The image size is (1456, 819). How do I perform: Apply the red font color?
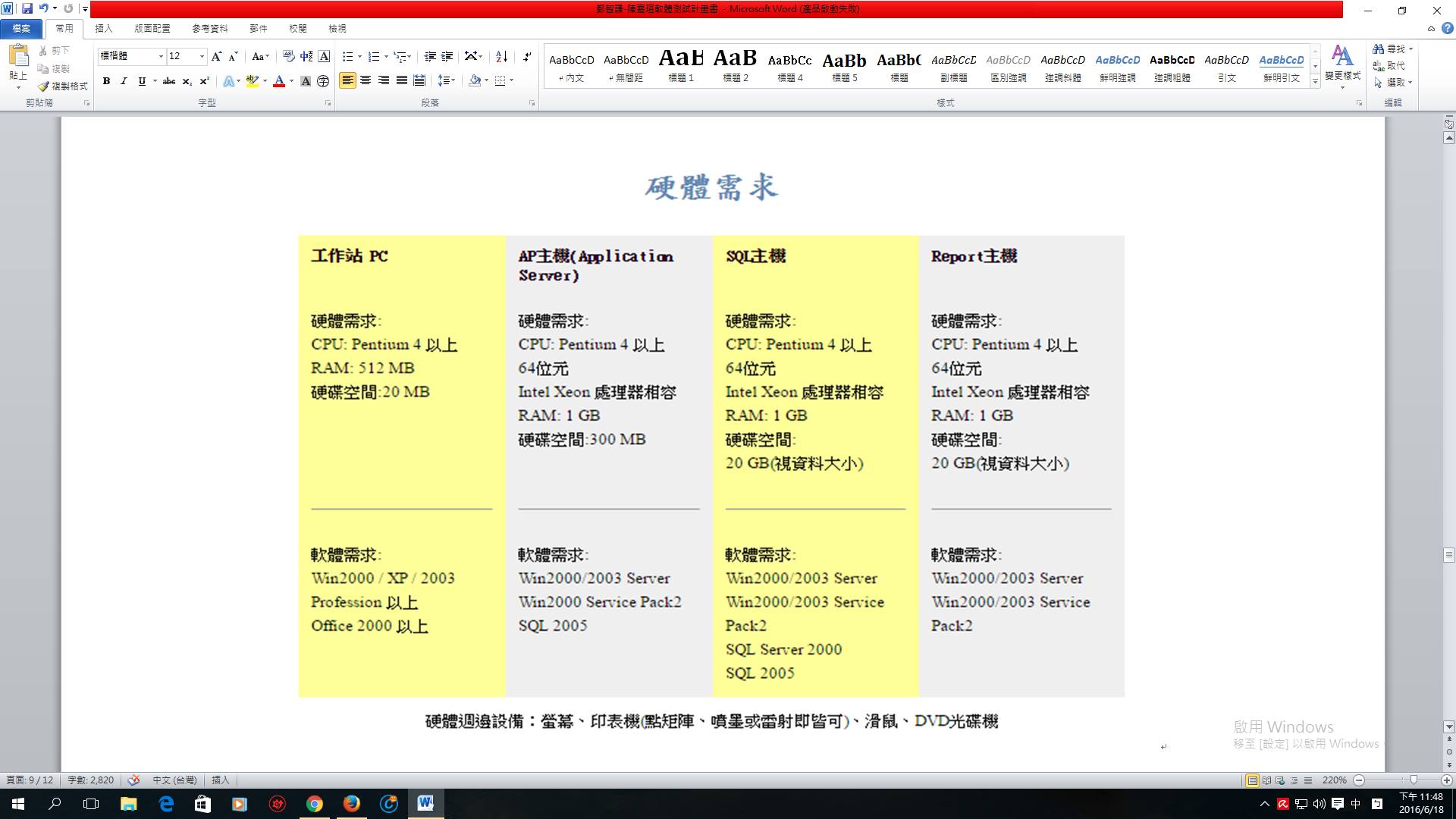point(279,81)
